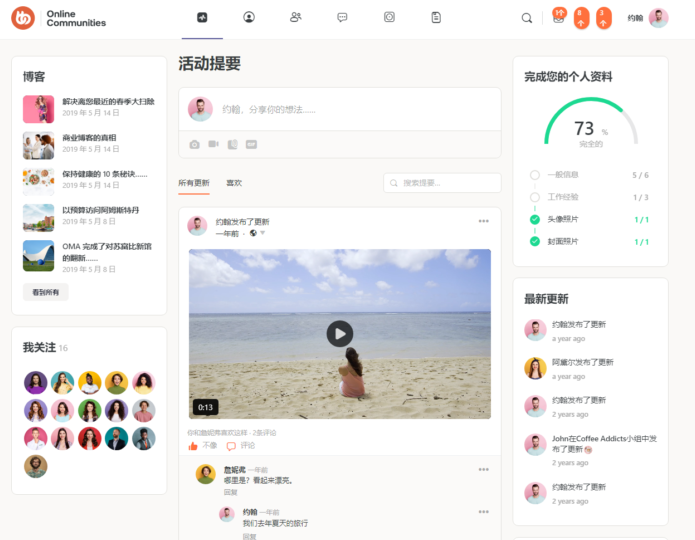The width and height of the screenshot is (695, 540).
Task: Switch to the 喜欢 tab
Action: pos(234,183)
